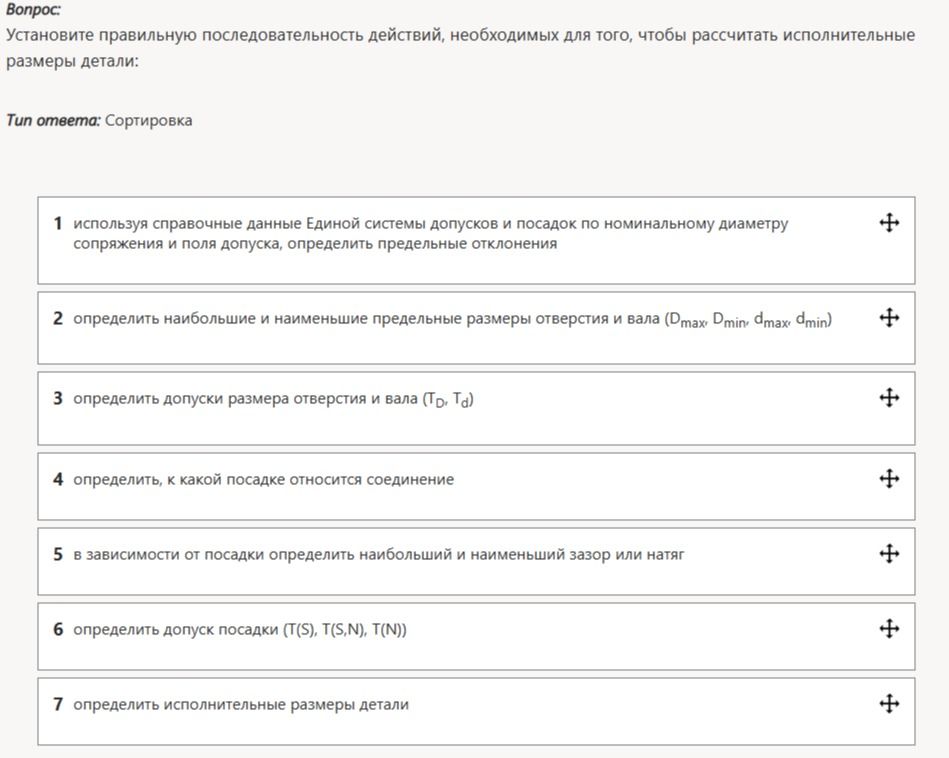Click the question text about исполнительные размеры
Viewport: 949px width, 758px height.
(x=460, y=48)
